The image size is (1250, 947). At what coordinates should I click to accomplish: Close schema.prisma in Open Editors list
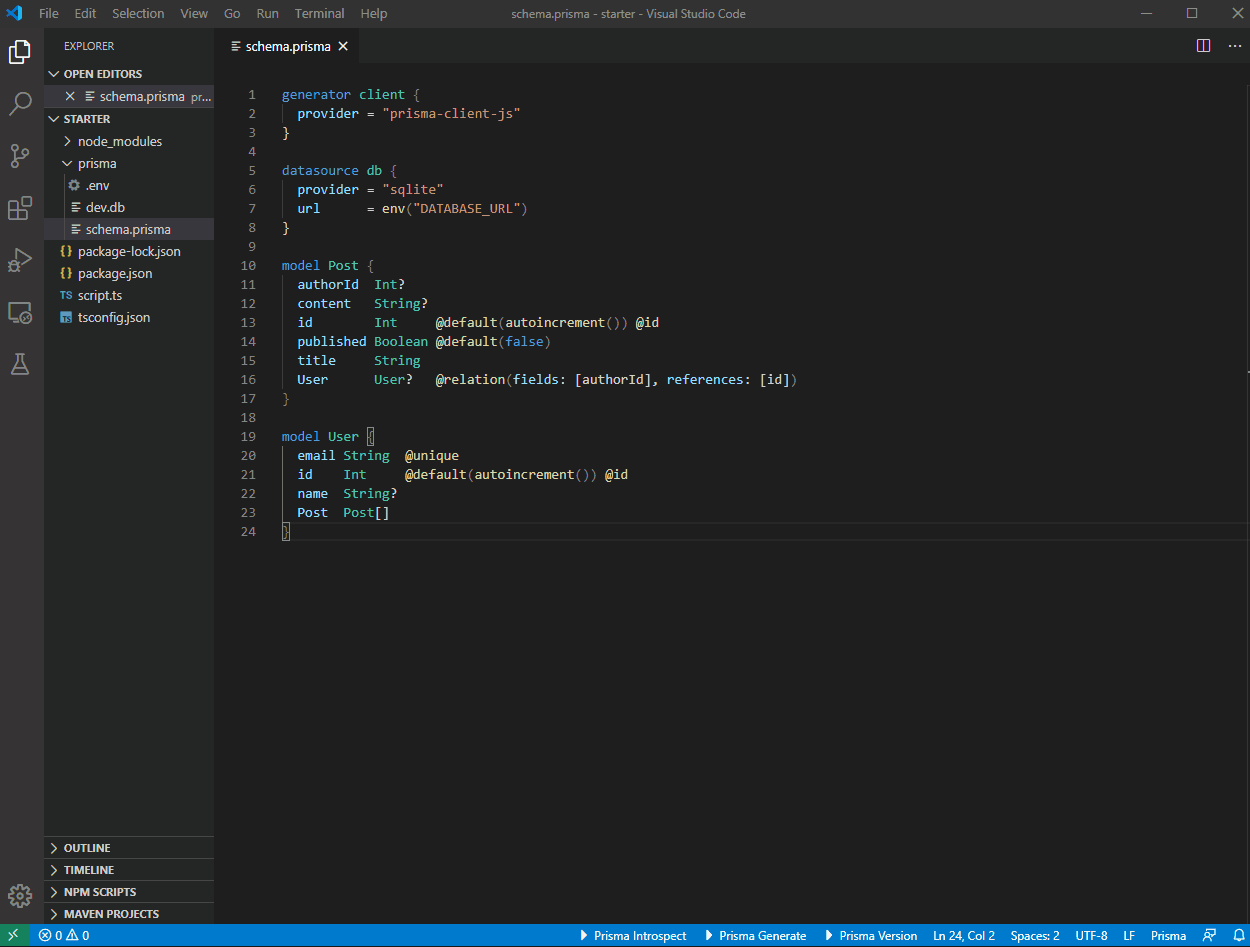pyautogui.click(x=70, y=97)
